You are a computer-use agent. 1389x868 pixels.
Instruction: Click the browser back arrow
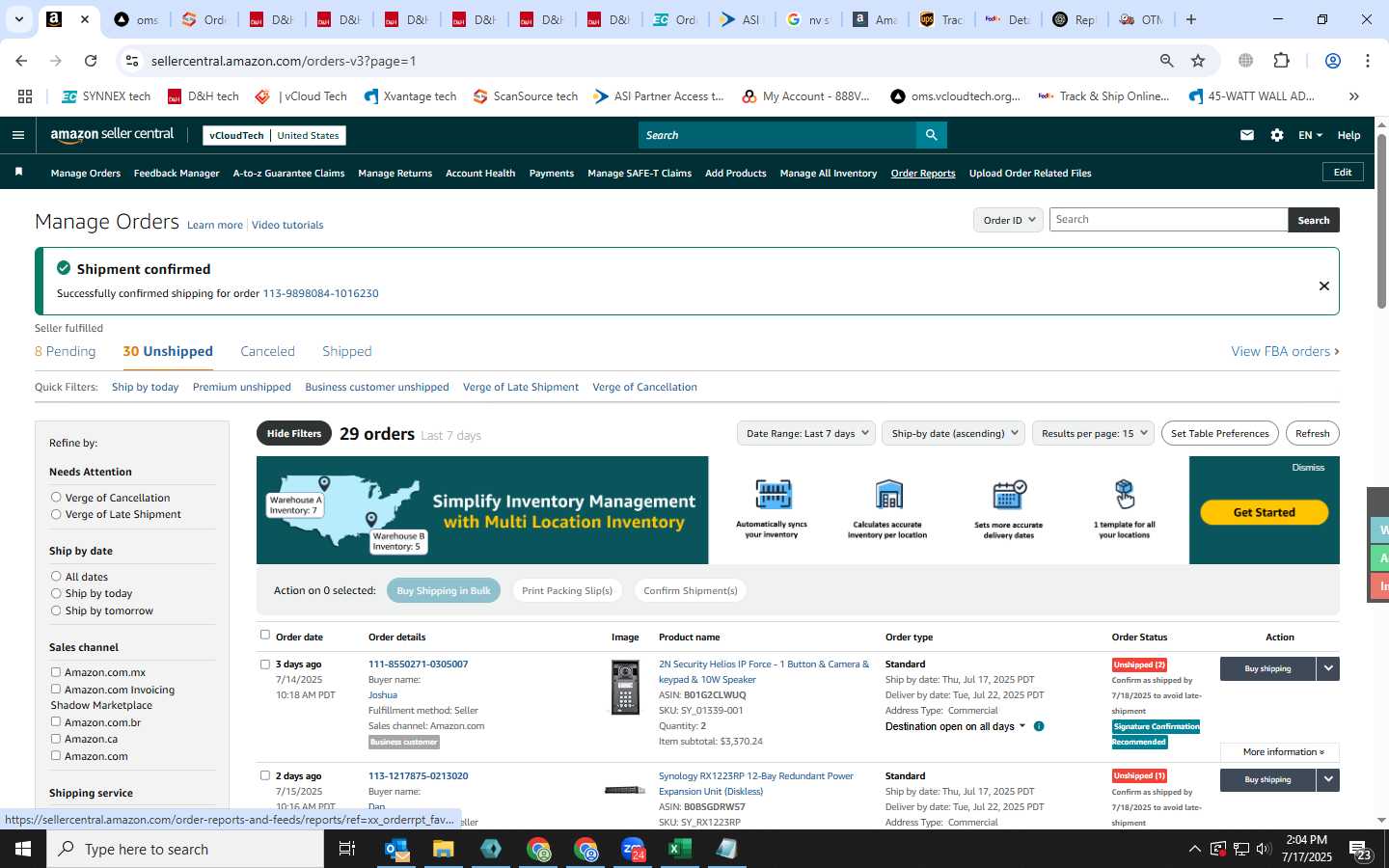(x=21, y=61)
